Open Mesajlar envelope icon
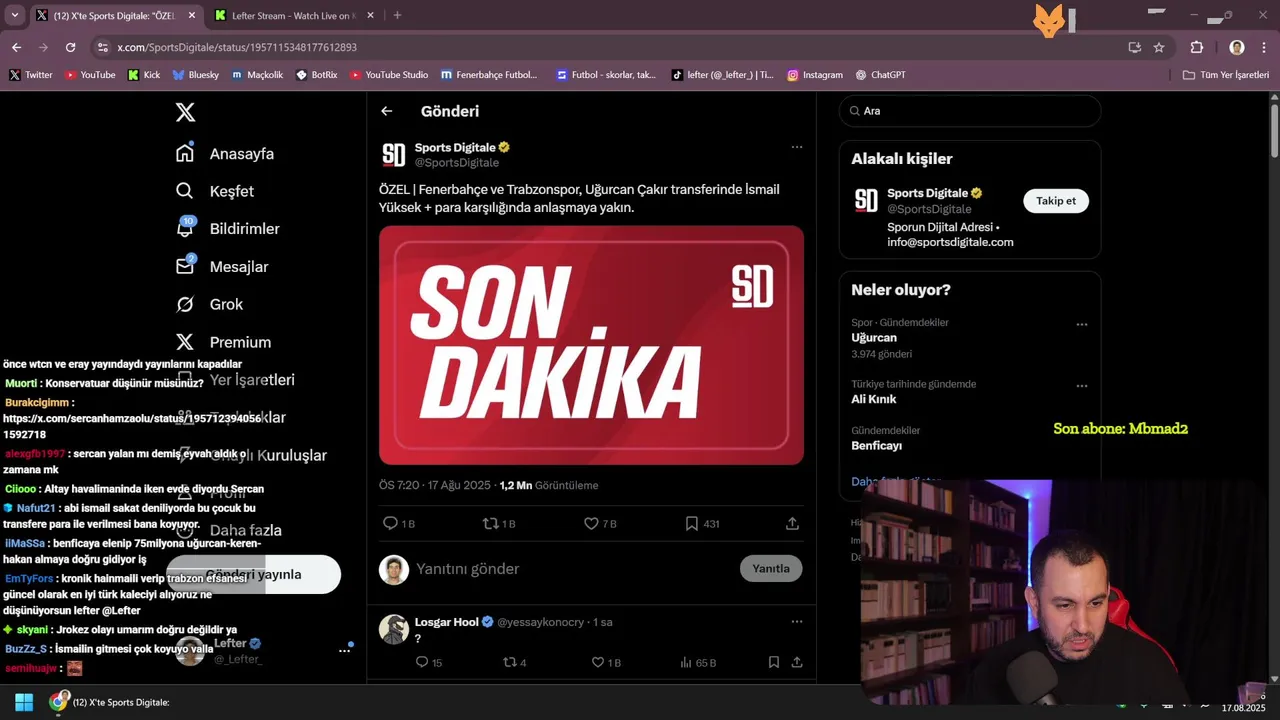This screenshot has height=720, width=1280. (185, 266)
